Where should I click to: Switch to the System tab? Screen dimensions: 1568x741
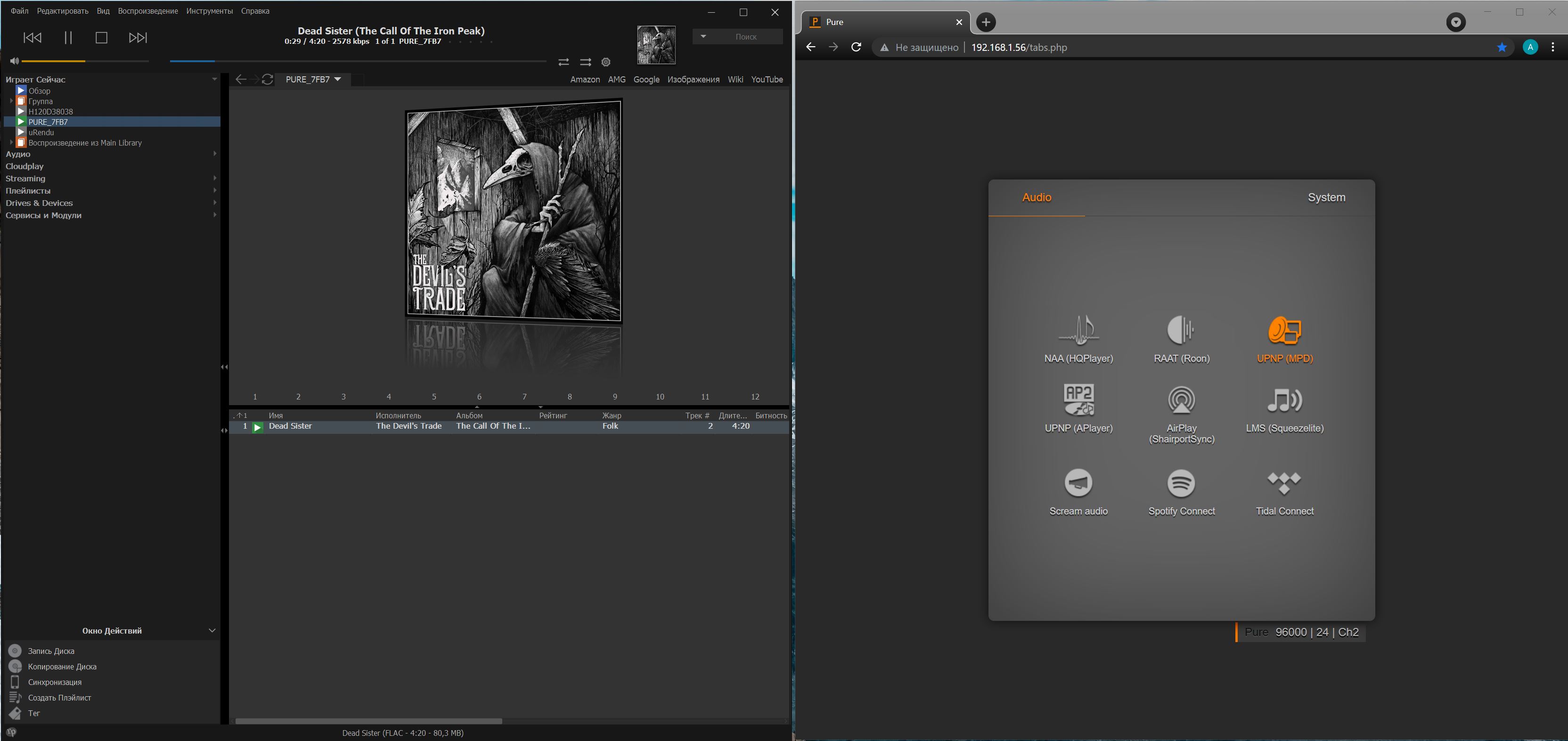[1326, 197]
